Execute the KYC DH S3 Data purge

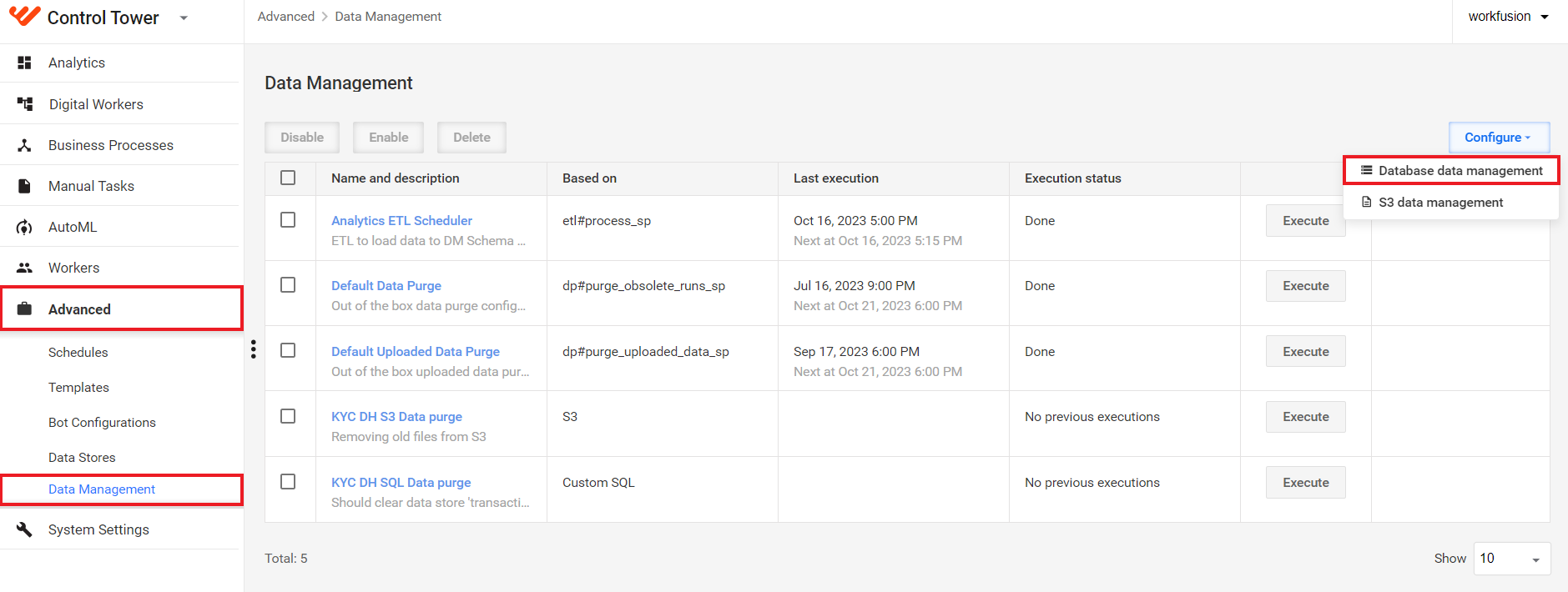pos(1305,417)
